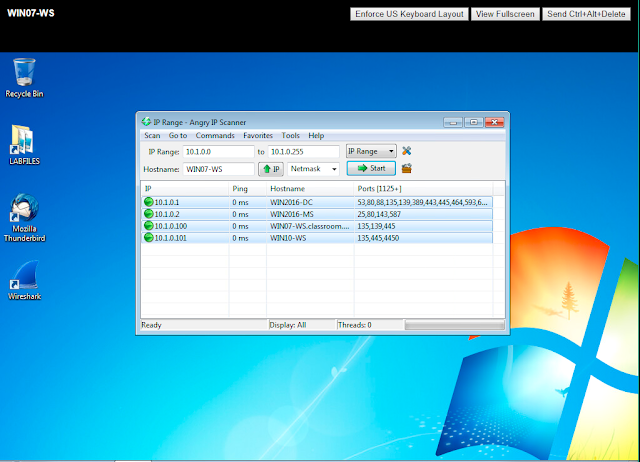Open the Go to menu

point(178,135)
